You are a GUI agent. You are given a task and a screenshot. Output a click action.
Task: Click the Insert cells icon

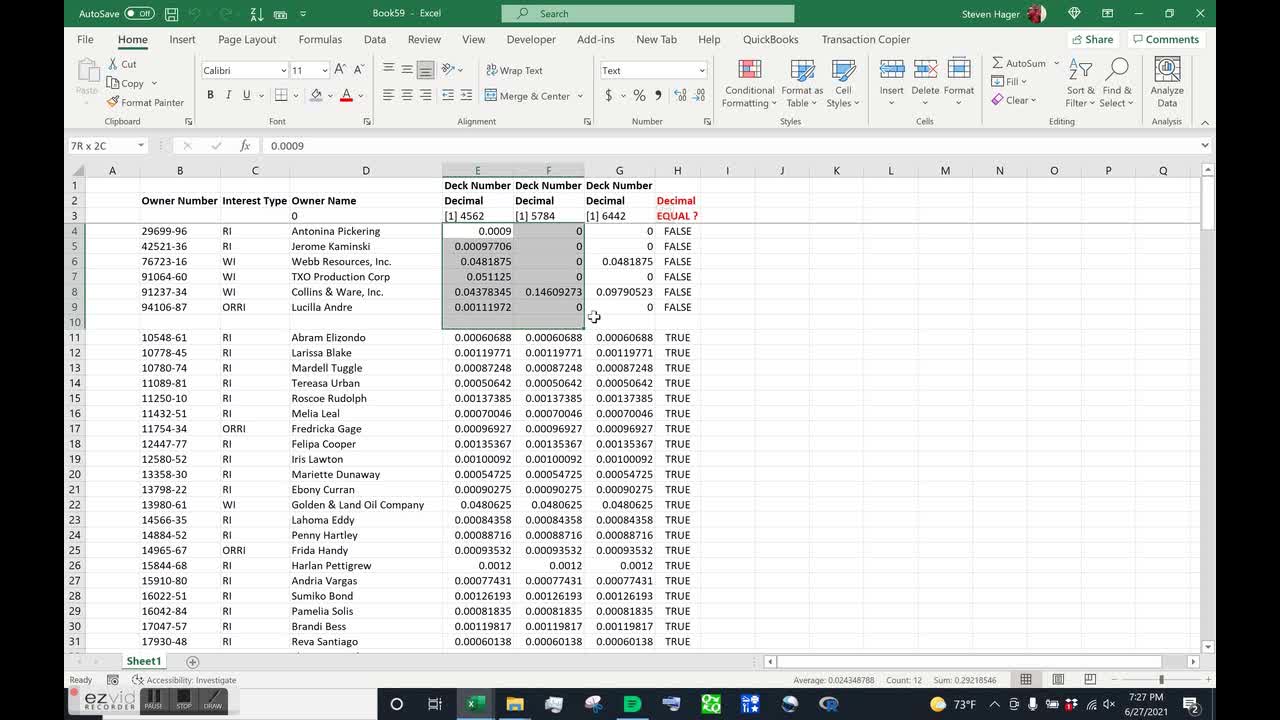point(891,69)
